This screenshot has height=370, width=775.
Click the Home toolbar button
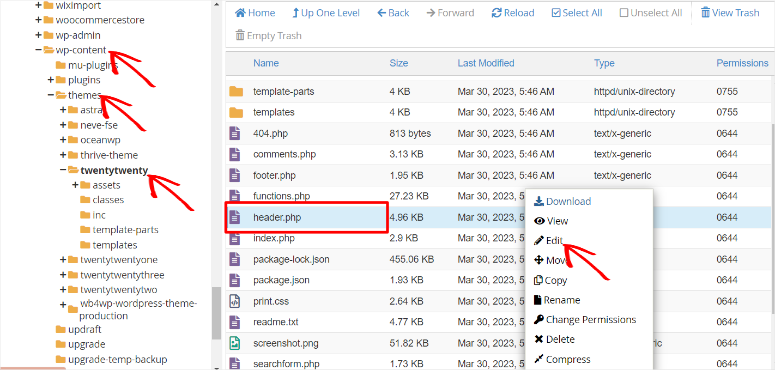point(255,13)
